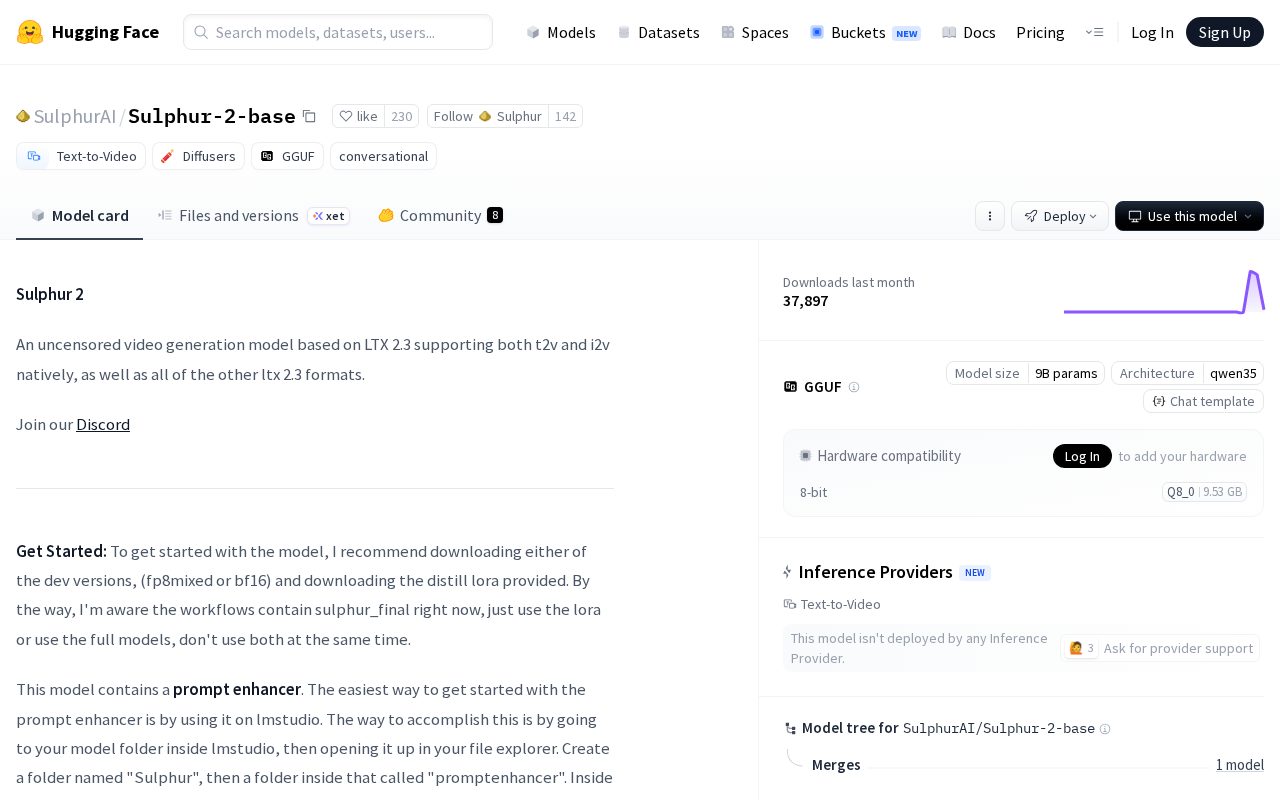Click the GGUF info icon
This screenshot has height=800, width=1280.
[854, 387]
